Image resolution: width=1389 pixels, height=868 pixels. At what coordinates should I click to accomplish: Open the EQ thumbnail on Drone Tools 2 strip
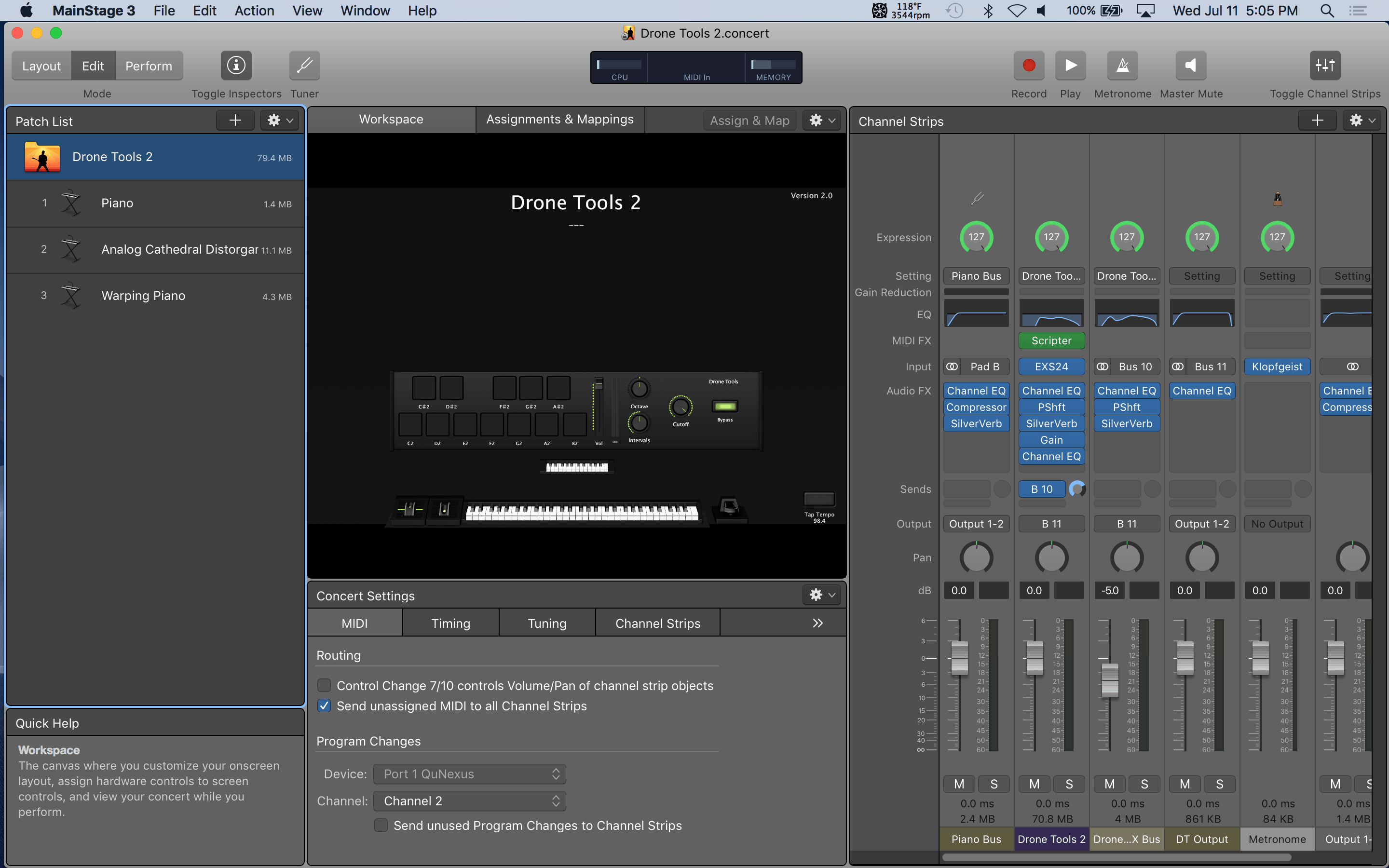(x=1051, y=313)
